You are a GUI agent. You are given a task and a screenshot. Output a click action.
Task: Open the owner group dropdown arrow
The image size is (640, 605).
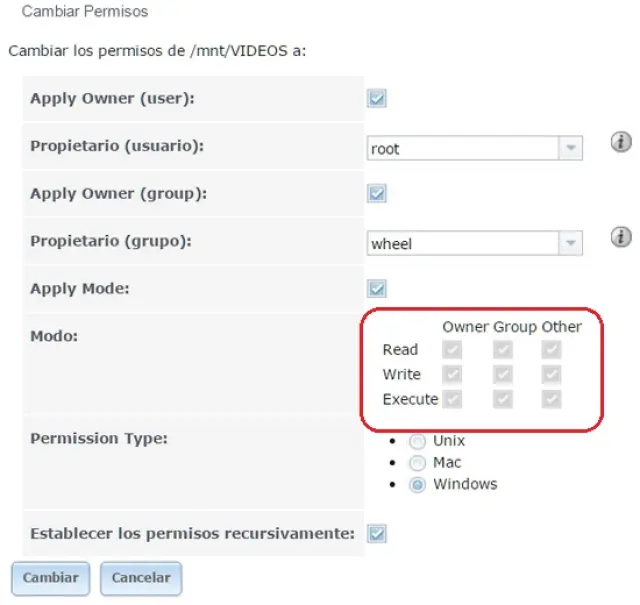pos(570,243)
